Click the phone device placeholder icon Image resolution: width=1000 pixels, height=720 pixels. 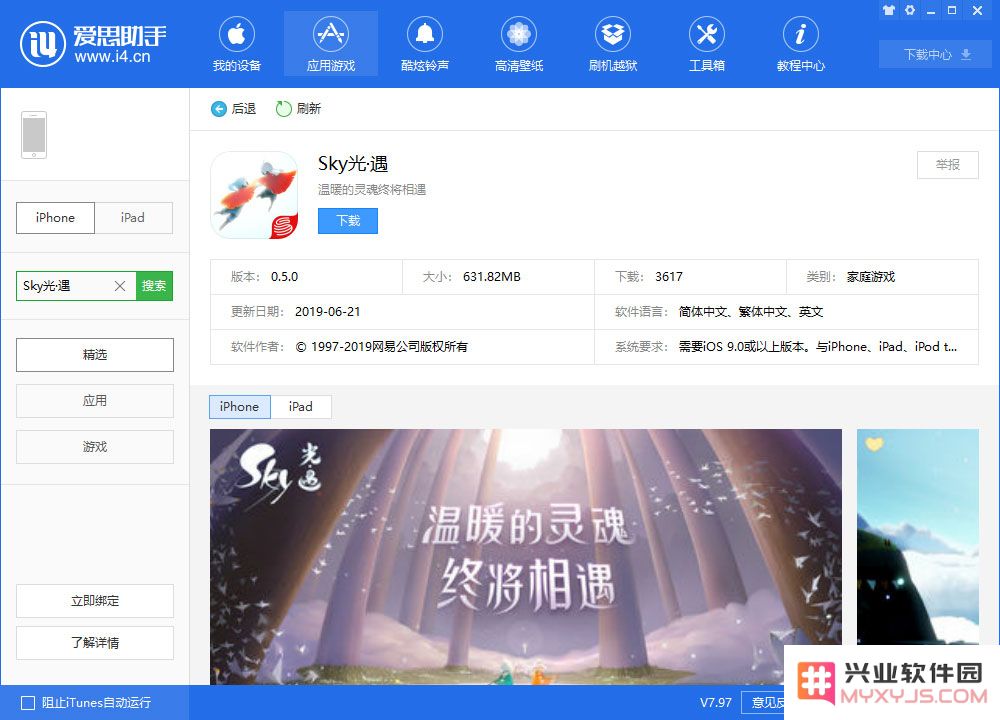click(34, 135)
